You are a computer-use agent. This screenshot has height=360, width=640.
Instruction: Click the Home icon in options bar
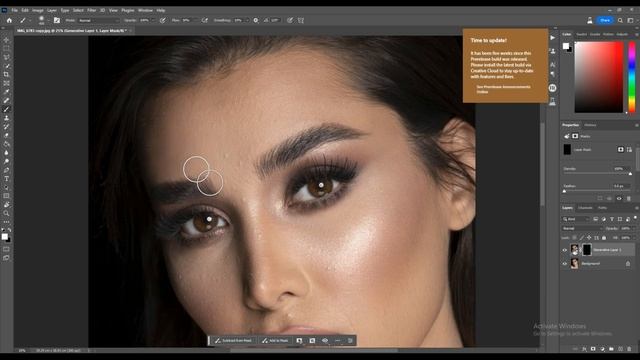click(9, 20)
